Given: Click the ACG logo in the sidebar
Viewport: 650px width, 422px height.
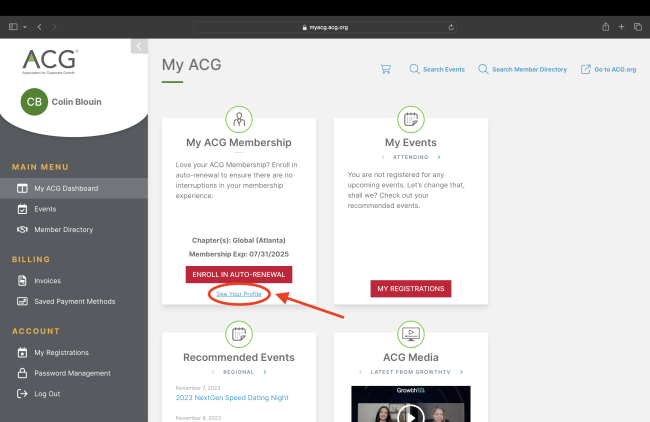Looking at the screenshot, I should pyautogui.click(x=50, y=61).
